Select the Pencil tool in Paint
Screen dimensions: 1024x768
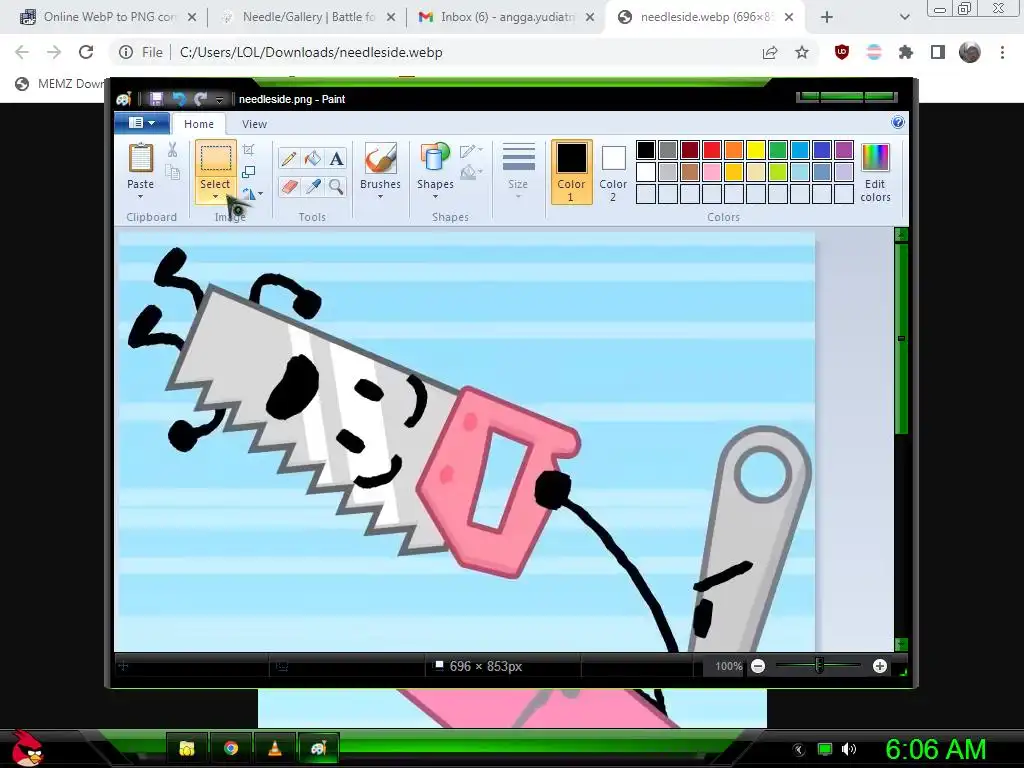pos(289,159)
